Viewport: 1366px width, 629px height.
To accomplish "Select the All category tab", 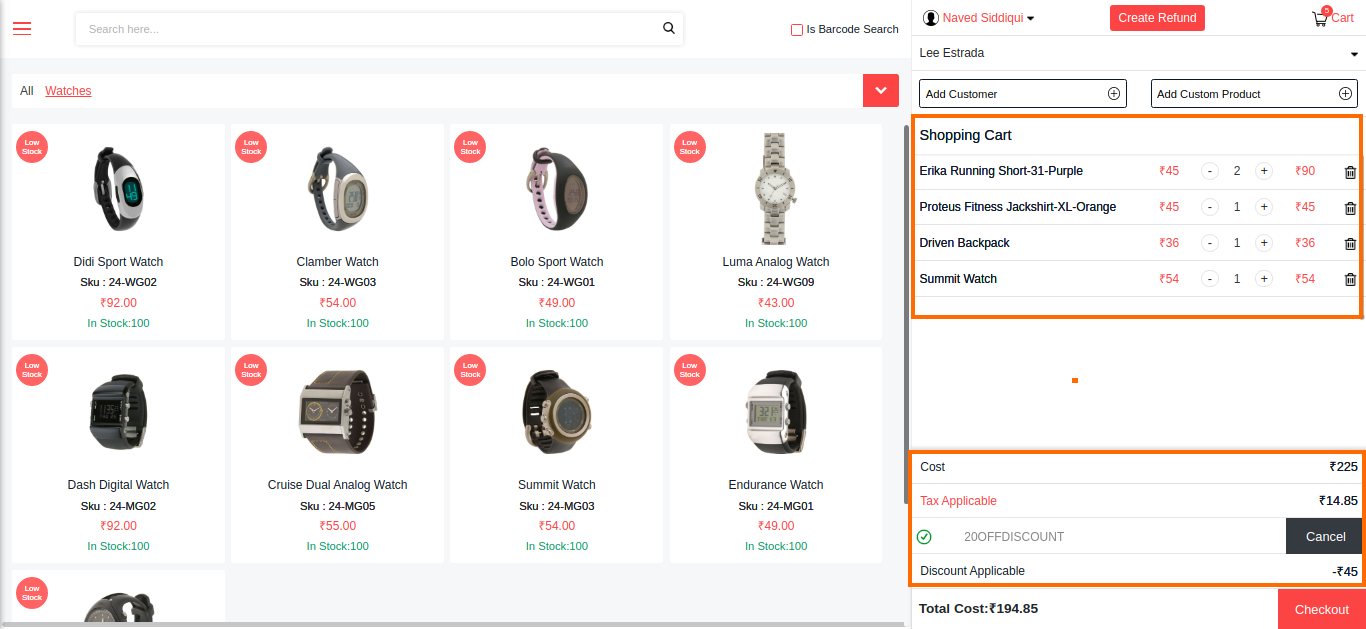I will coord(27,91).
